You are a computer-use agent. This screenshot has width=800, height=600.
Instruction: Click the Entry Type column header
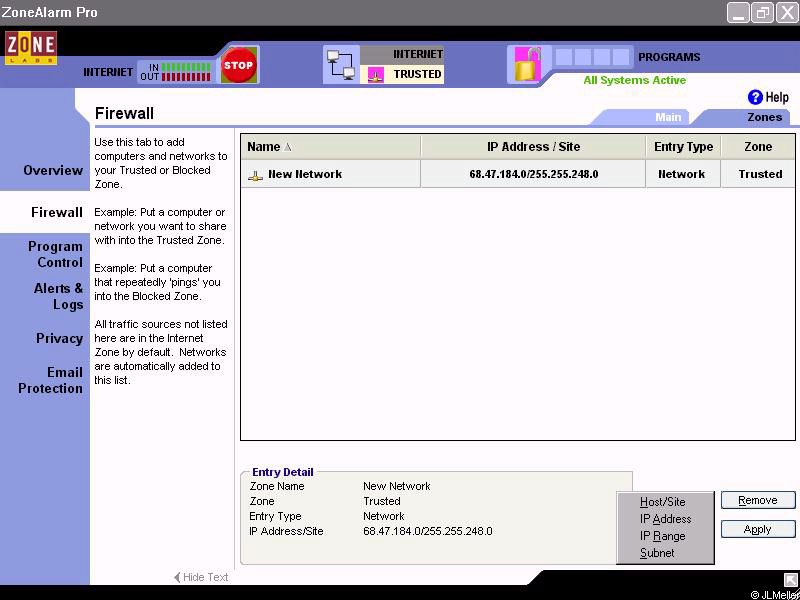pos(683,147)
